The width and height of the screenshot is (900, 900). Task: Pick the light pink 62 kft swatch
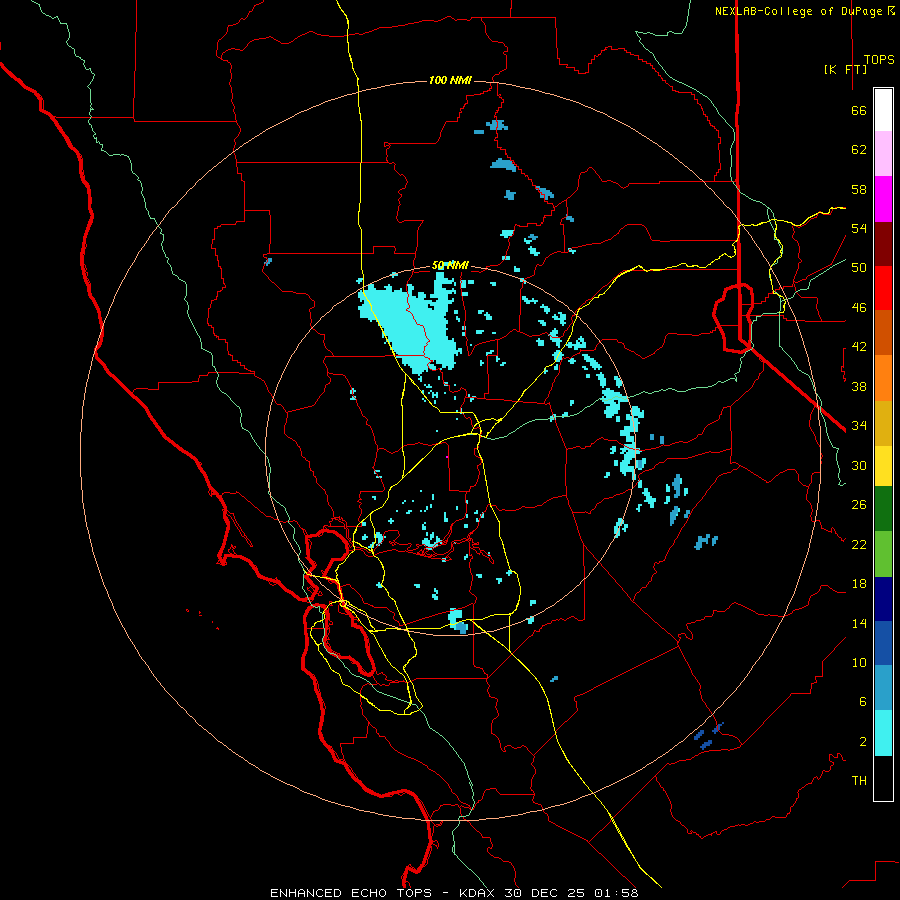(x=883, y=153)
